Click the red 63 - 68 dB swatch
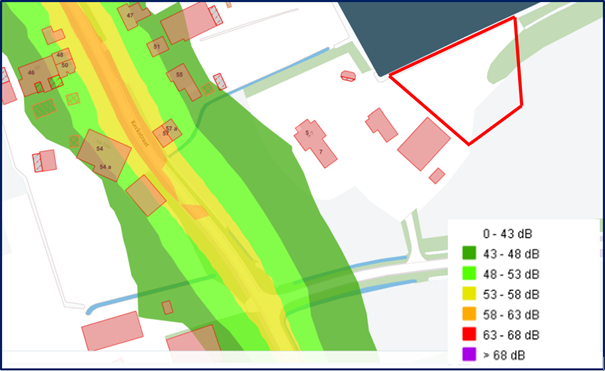The image size is (605, 371). (x=469, y=334)
